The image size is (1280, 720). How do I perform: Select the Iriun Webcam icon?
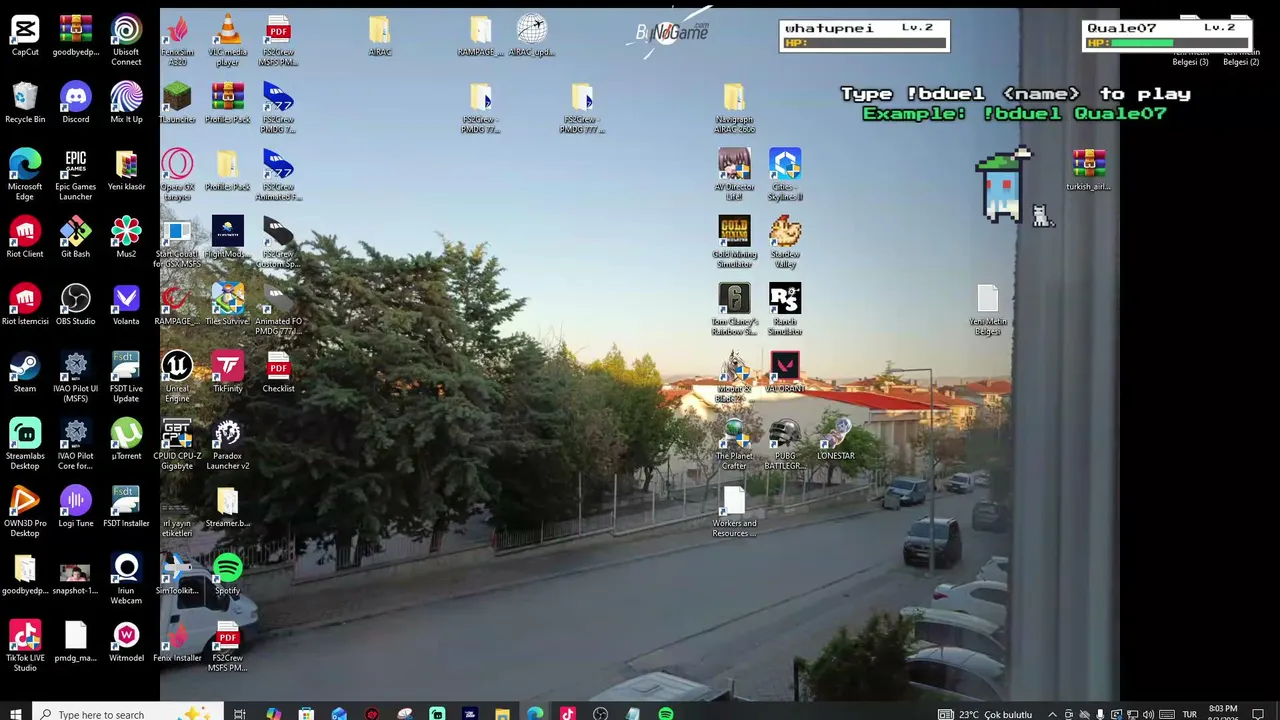coord(126,579)
